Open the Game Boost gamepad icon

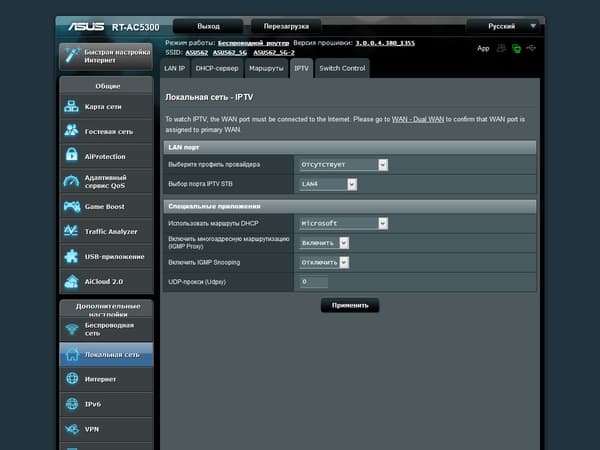(x=72, y=206)
